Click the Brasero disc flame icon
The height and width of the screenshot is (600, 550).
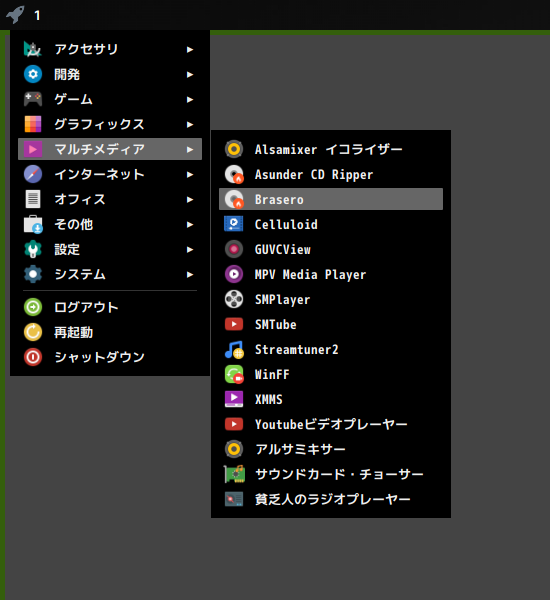pyautogui.click(x=234, y=199)
